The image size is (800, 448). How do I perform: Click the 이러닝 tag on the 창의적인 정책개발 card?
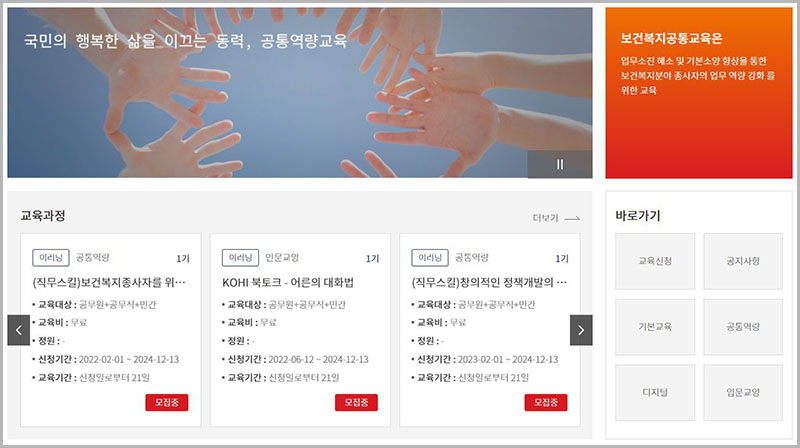coord(429,257)
